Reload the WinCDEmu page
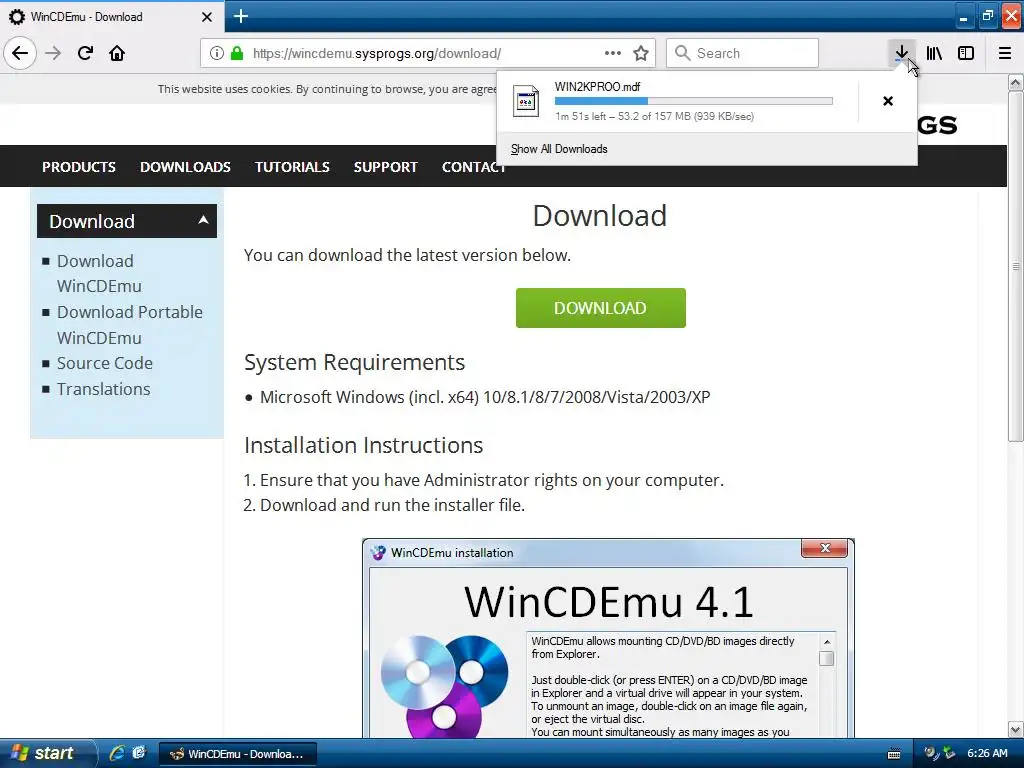Image resolution: width=1024 pixels, height=768 pixels. pyautogui.click(x=85, y=53)
